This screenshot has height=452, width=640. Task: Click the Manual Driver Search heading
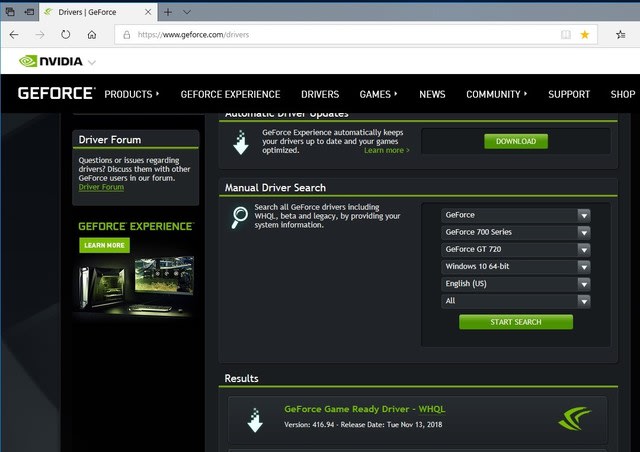275,188
